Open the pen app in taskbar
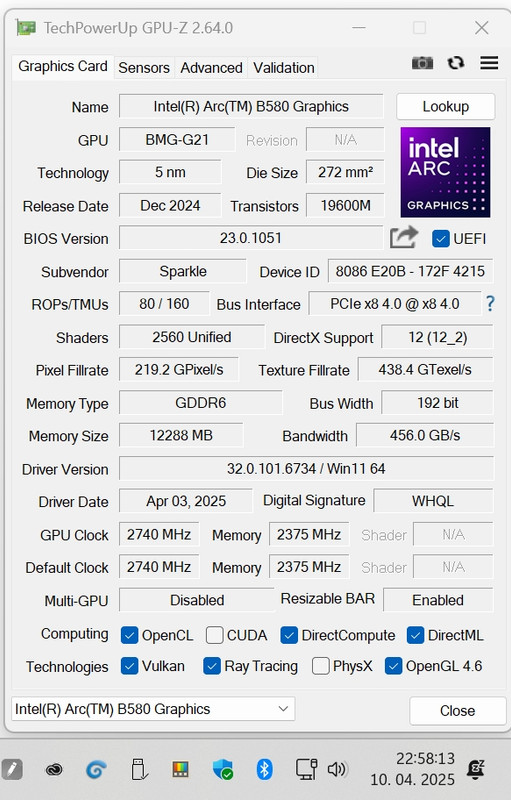Image resolution: width=511 pixels, height=800 pixels. (12, 769)
